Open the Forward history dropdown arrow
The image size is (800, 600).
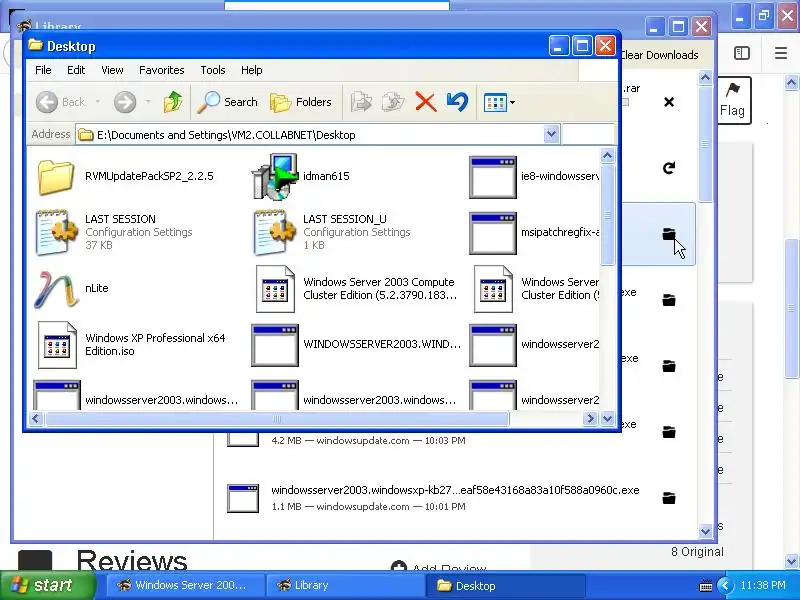(x=148, y=102)
